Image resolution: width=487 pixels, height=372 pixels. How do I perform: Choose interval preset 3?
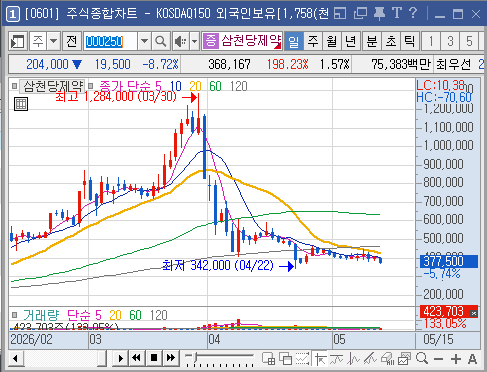(x=450, y=42)
